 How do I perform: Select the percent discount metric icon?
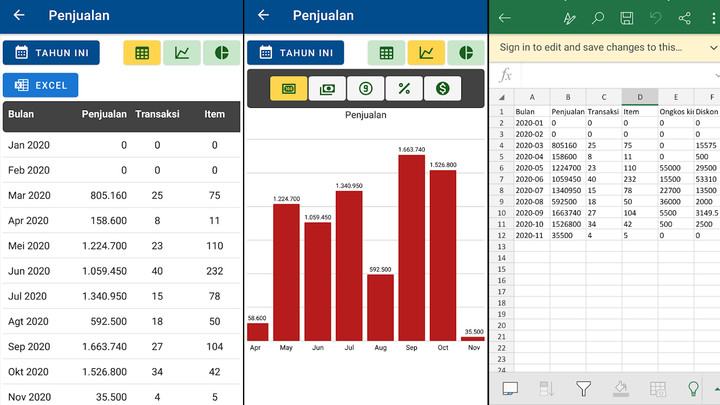click(x=404, y=89)
